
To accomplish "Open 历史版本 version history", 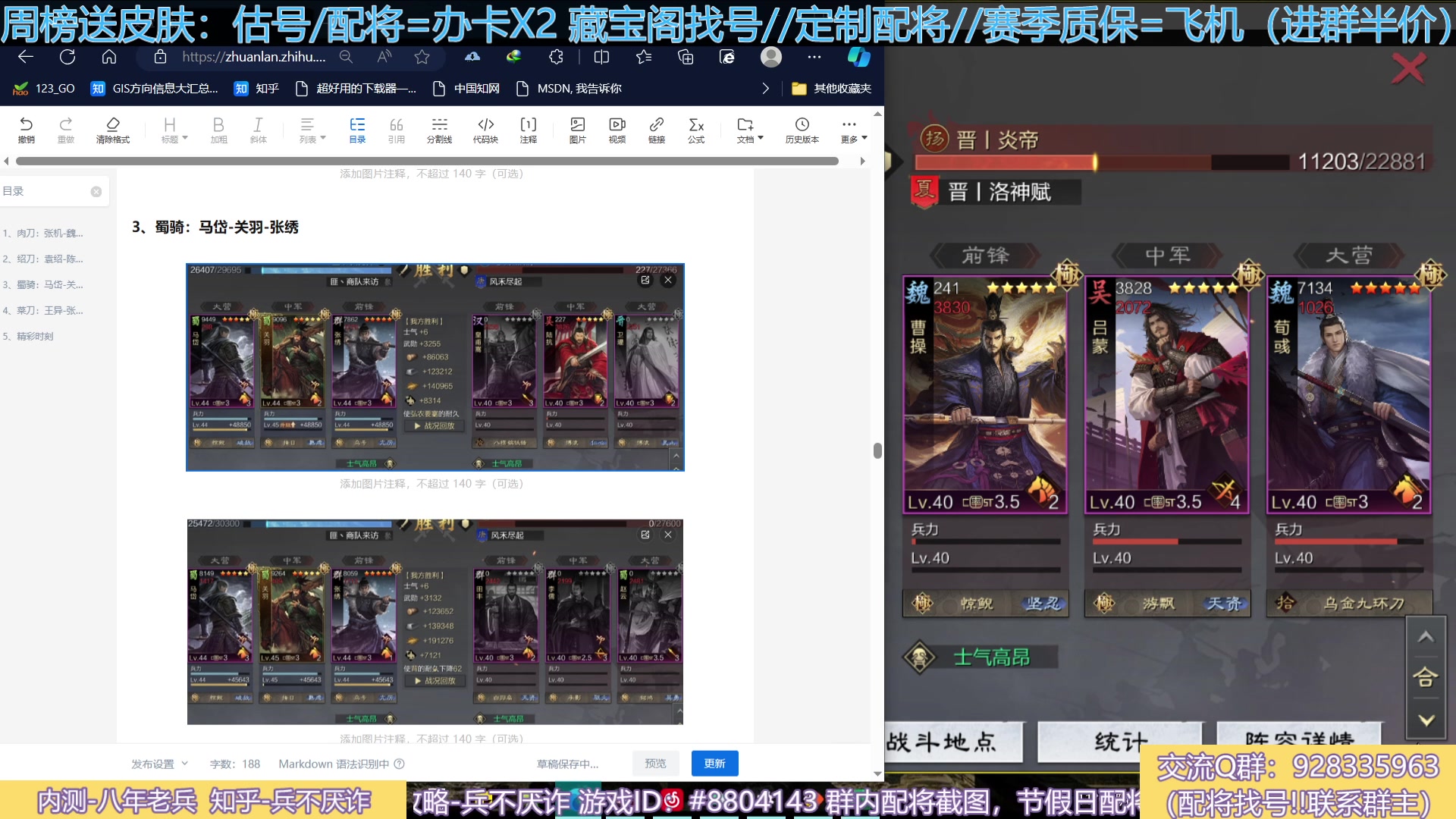I will pos(802,130).
